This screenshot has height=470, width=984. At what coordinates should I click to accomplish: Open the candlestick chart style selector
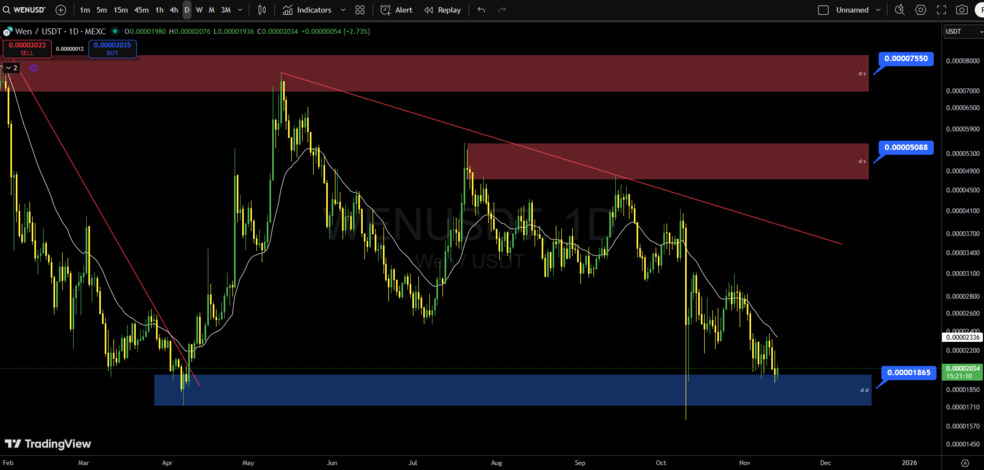[262, 10]
